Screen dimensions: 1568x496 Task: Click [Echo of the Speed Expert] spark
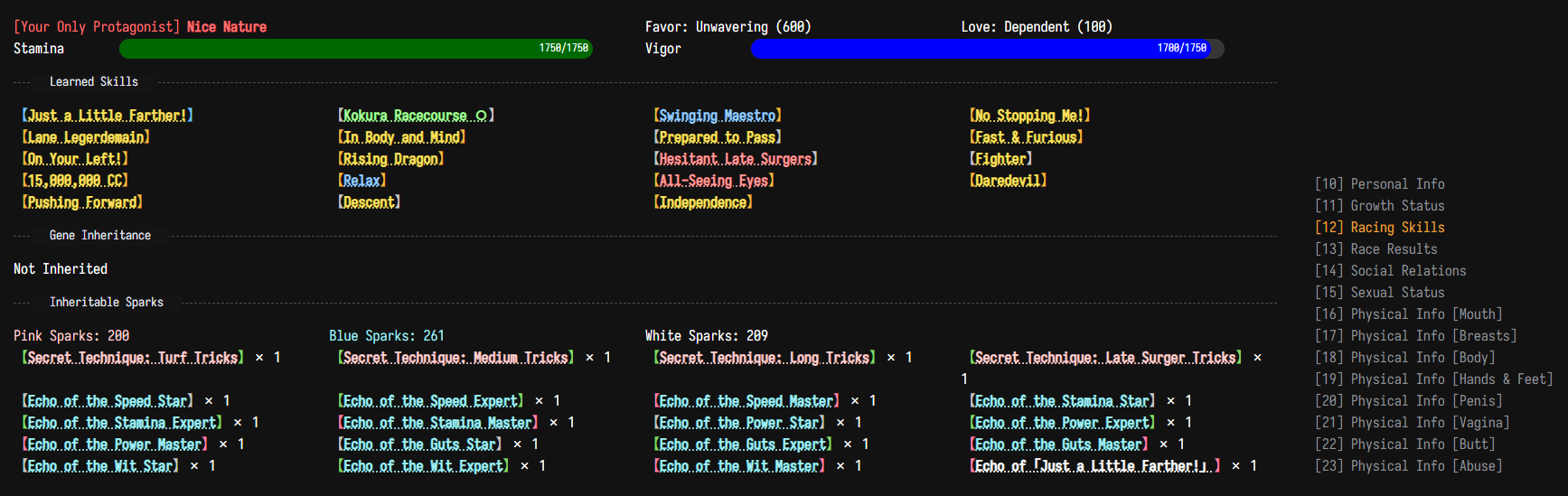point(430,401)
